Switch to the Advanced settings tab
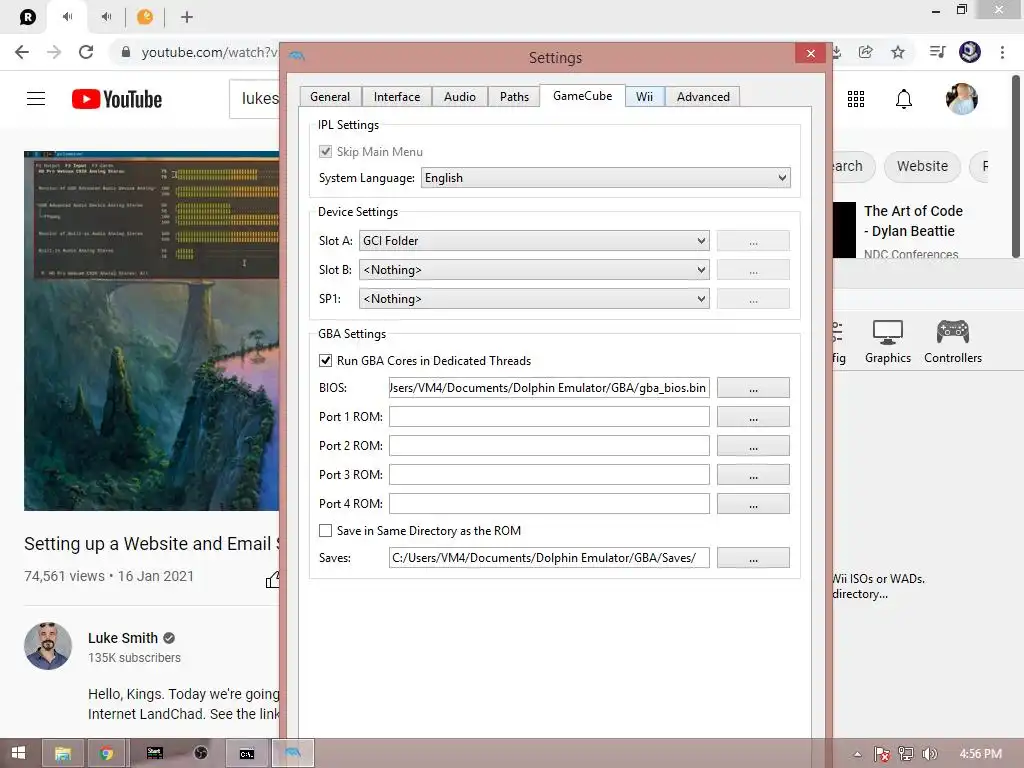 pos(703,97)
